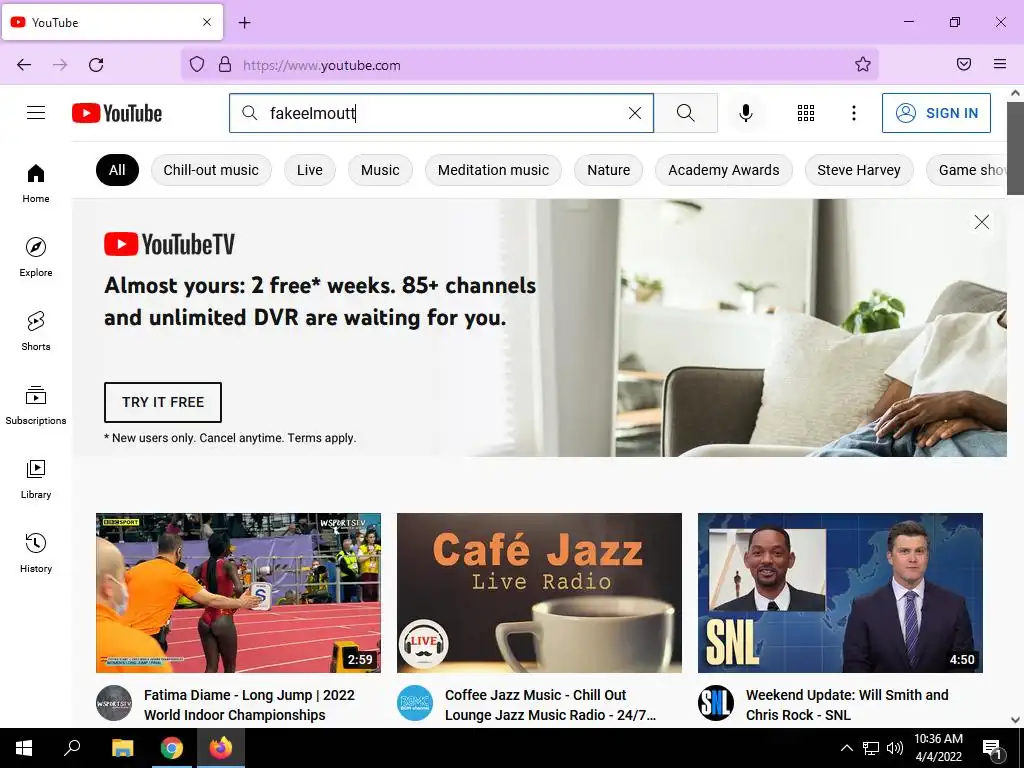Open the BGMC channel avatar

(x=415, y=703)
